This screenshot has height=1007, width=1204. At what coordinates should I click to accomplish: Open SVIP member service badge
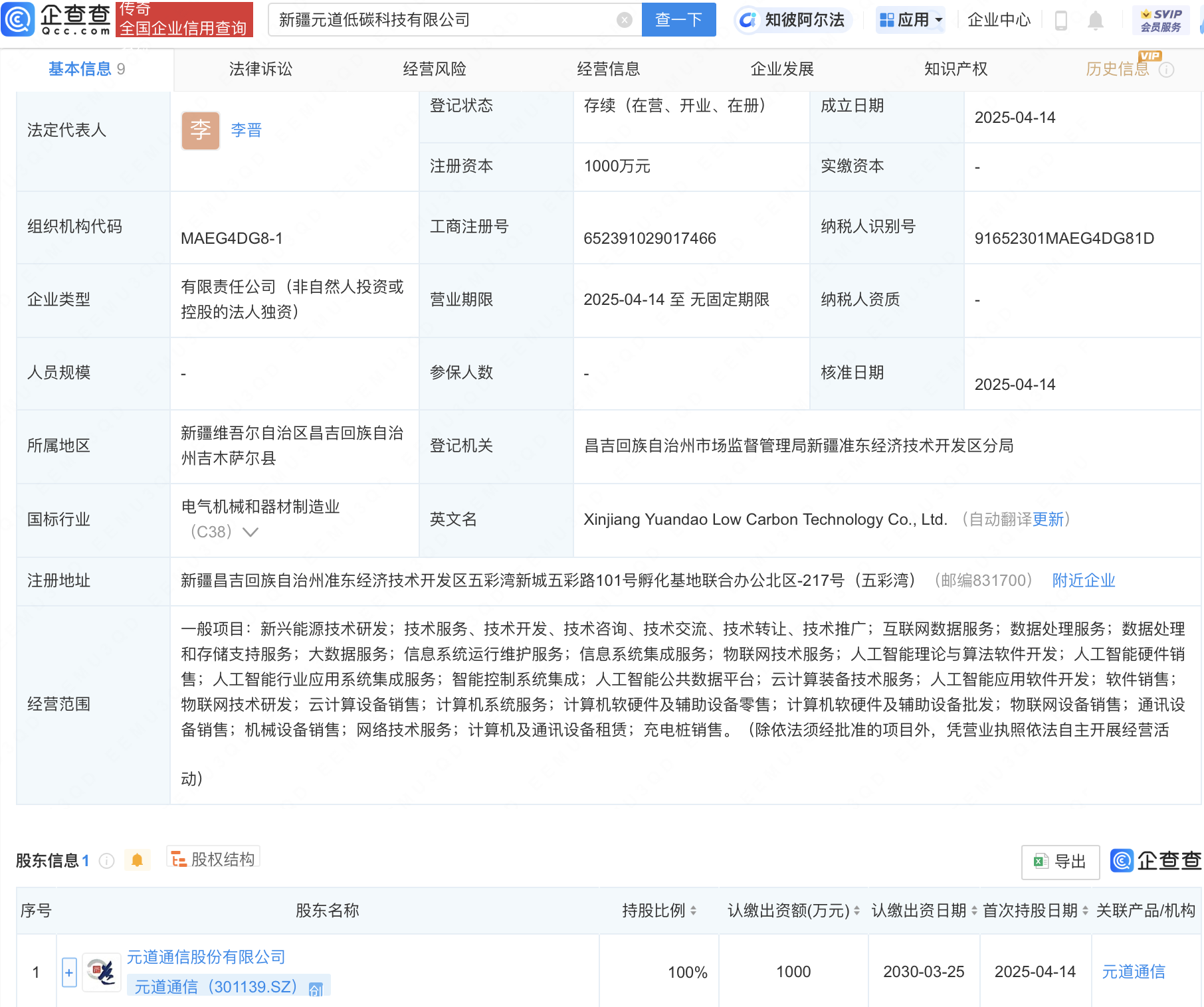[1161, 20]
